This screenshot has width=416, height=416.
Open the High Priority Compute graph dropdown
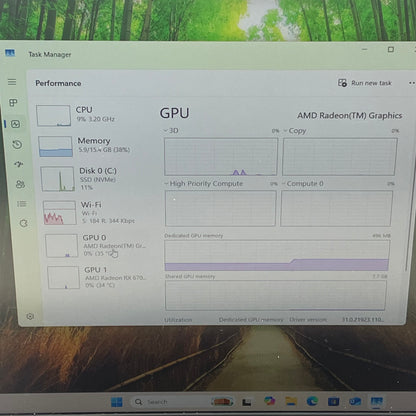pyautogui.click(x=204, y=184)
